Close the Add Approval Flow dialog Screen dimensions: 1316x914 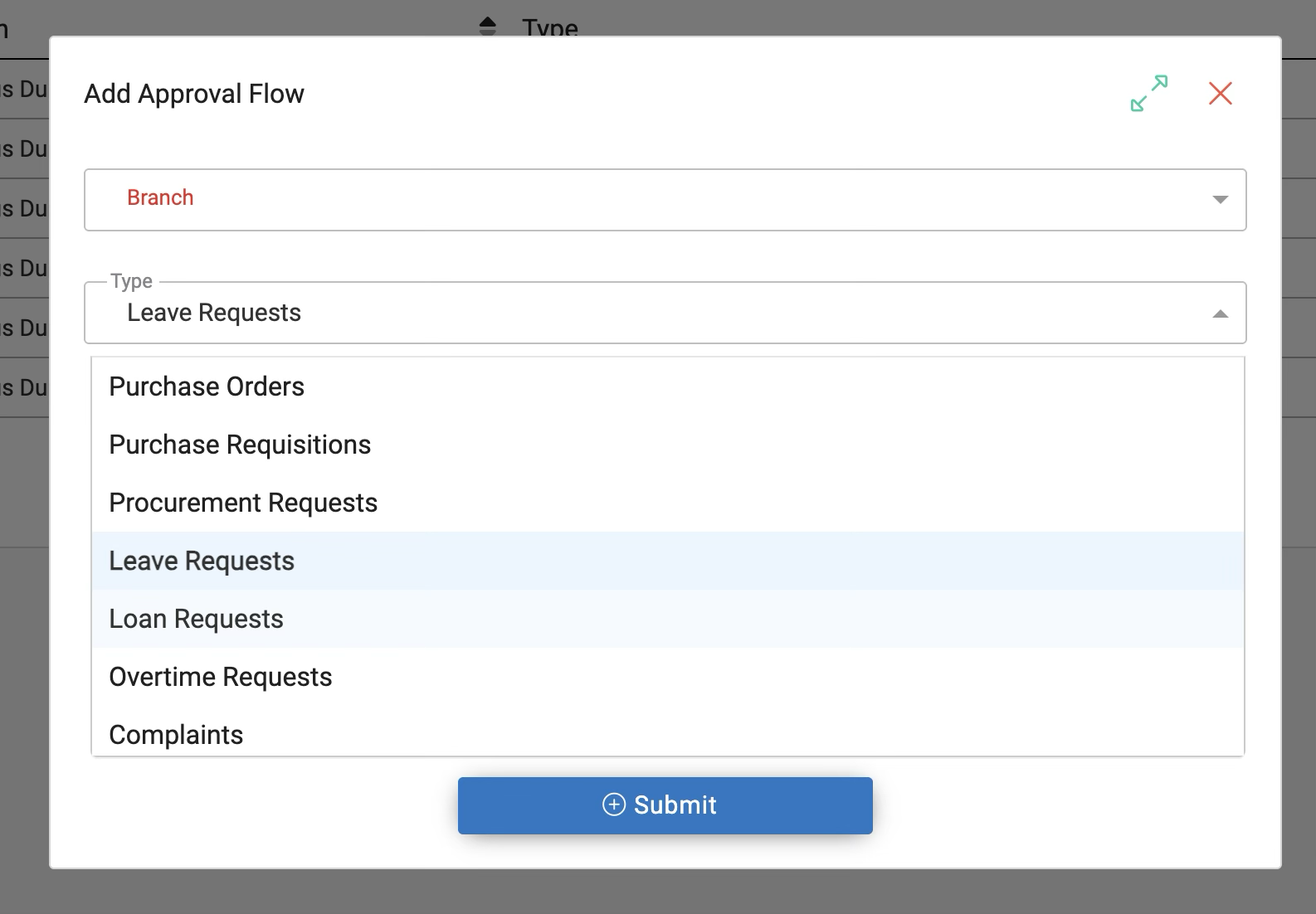[1220, 93]
